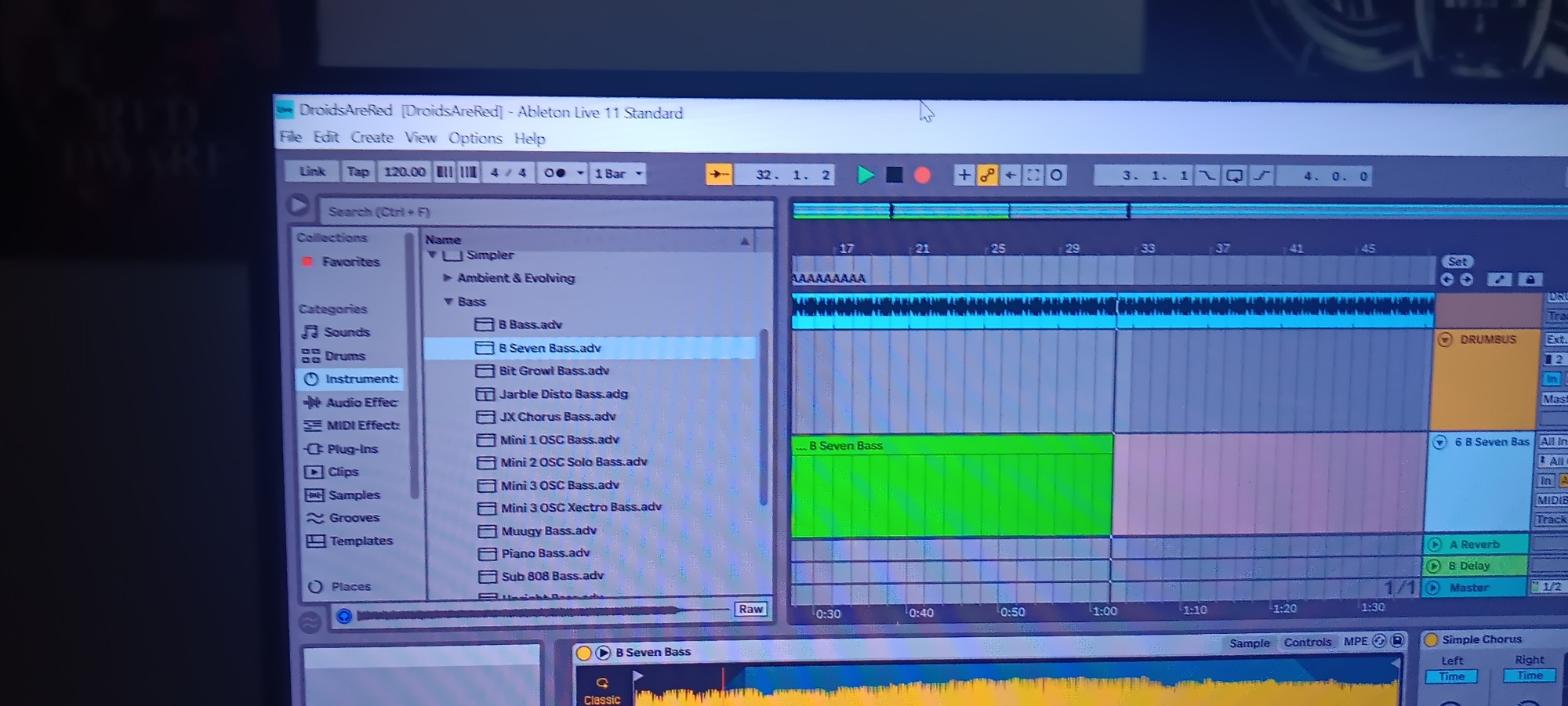
Task: Expand the Ambient & Evolving folder
Action: (447, 278)
